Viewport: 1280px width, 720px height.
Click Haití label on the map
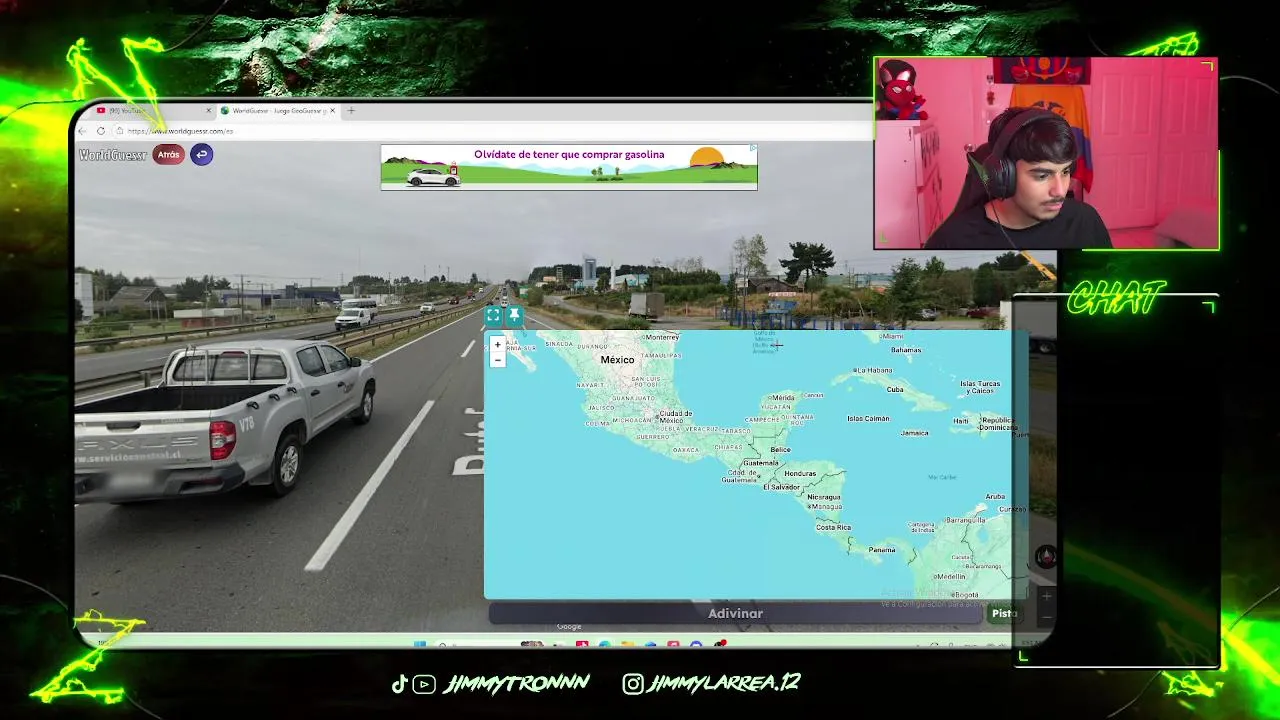[x=961, y=421]
